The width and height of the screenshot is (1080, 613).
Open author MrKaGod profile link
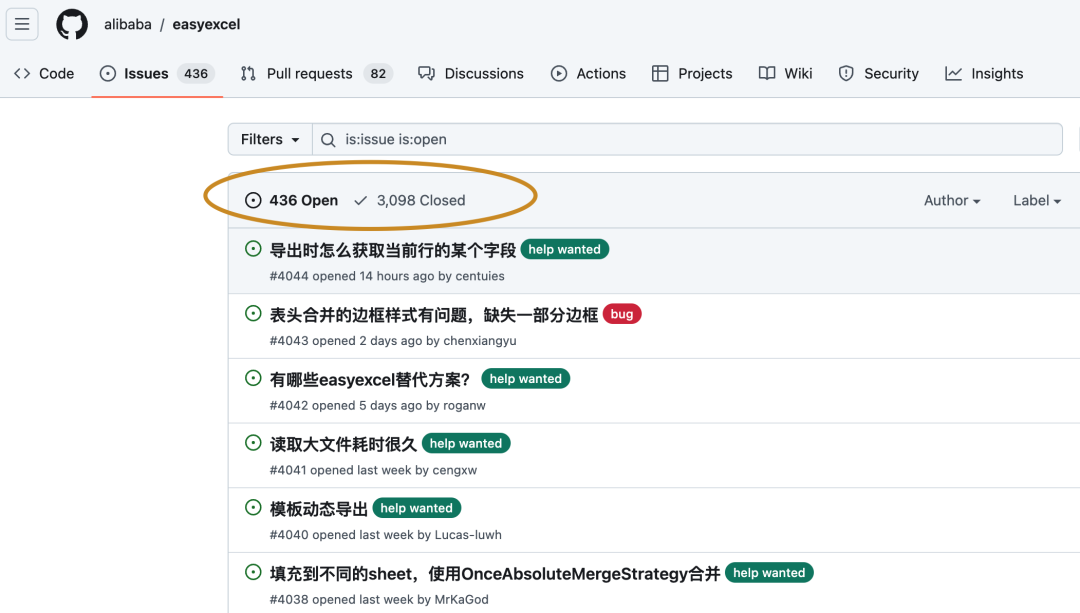click(461, 600)
